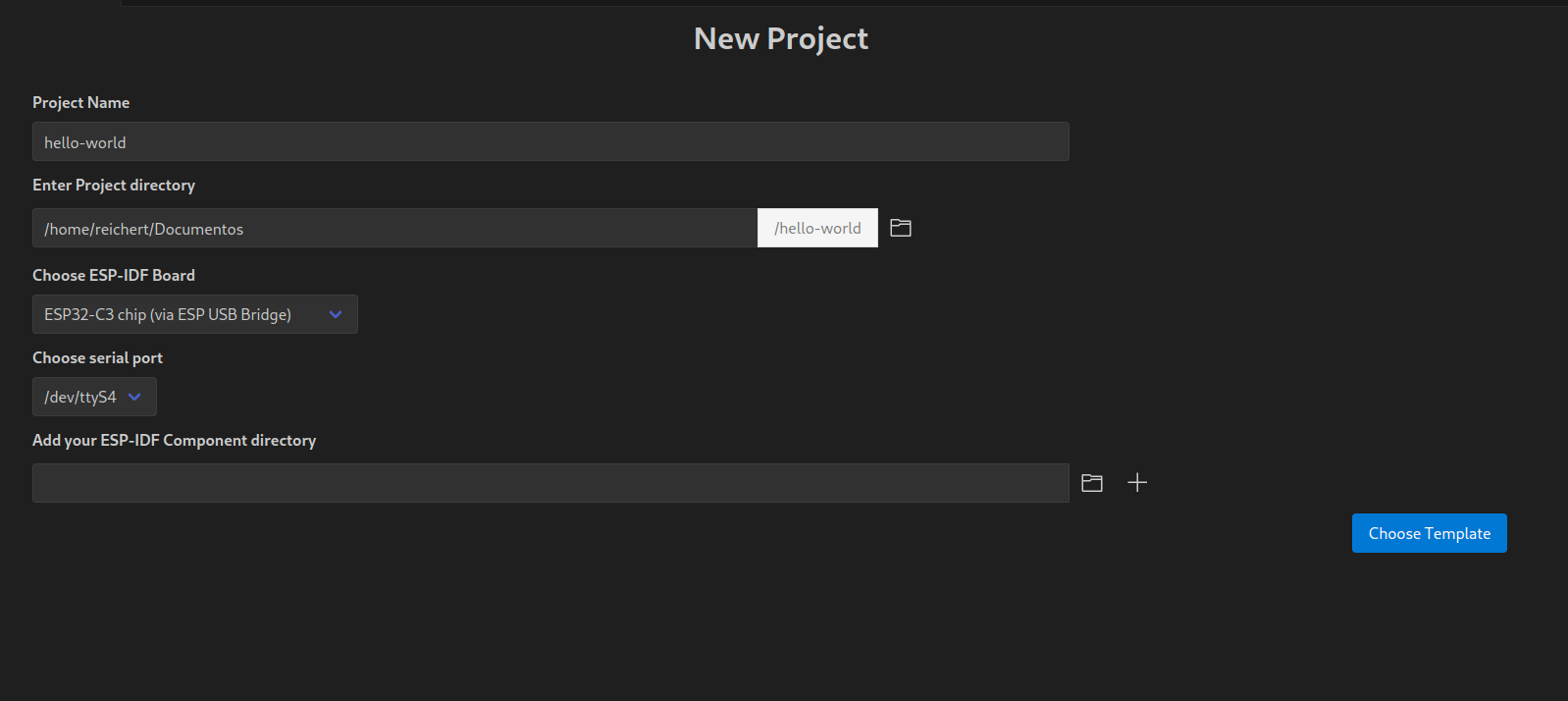Click the Choose ESP-IDF Board label
The width and height of the screenshot is (1568, 701).
[x=114, y=275]
